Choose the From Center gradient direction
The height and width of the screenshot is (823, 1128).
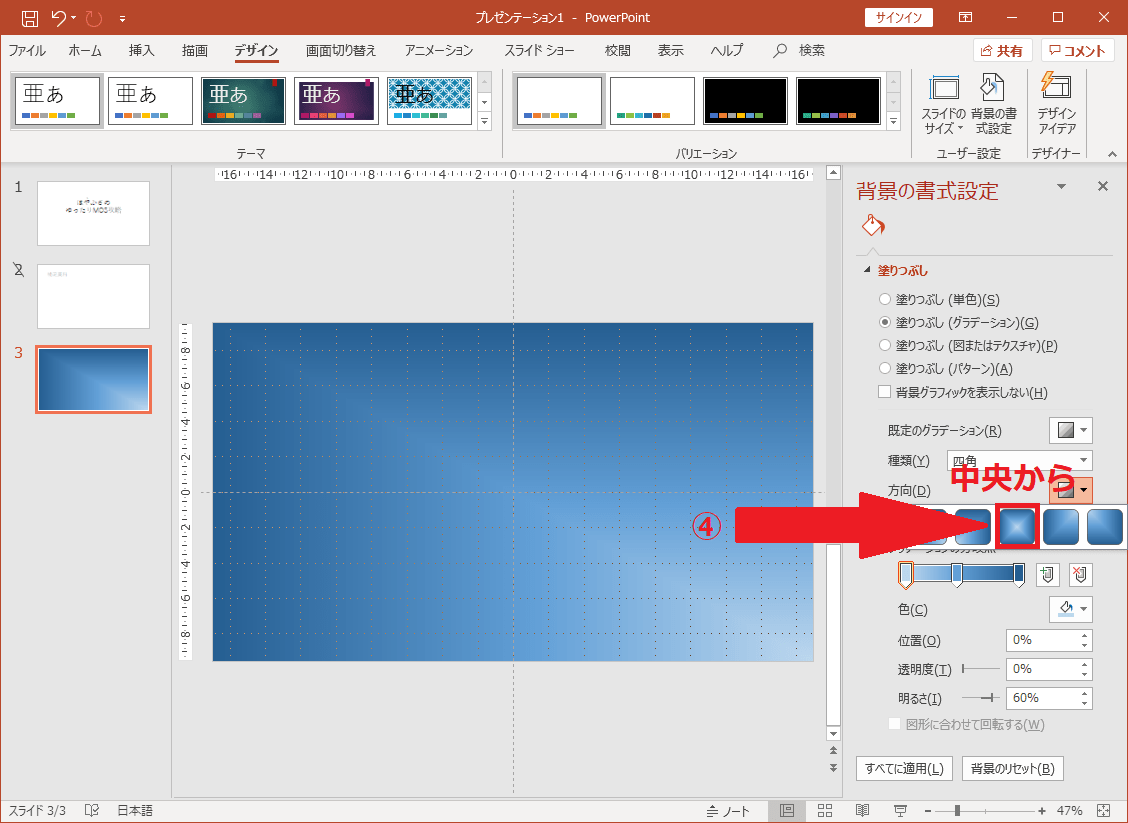click(1017, 527)
